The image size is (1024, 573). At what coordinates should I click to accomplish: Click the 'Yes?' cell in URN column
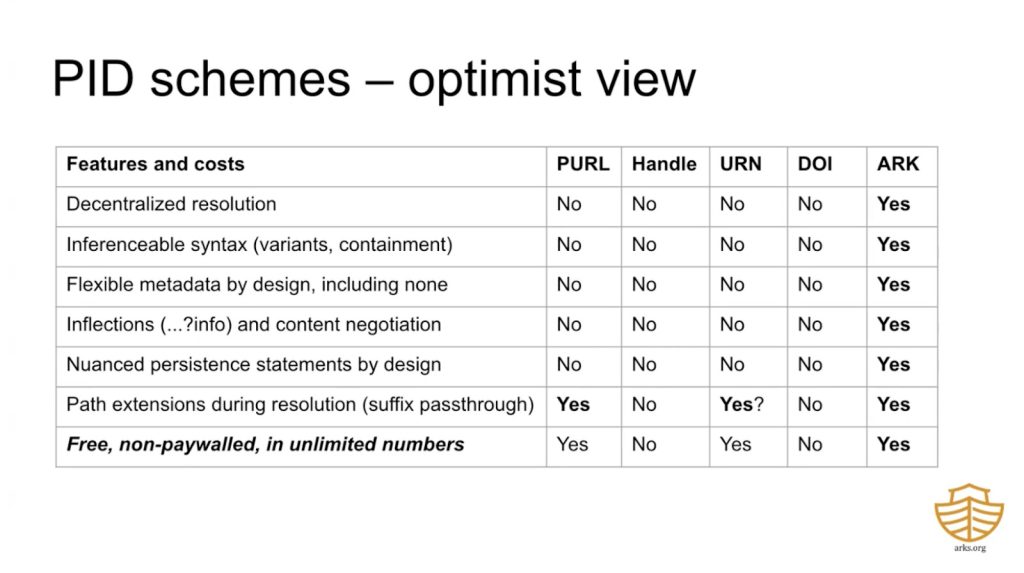742,404
